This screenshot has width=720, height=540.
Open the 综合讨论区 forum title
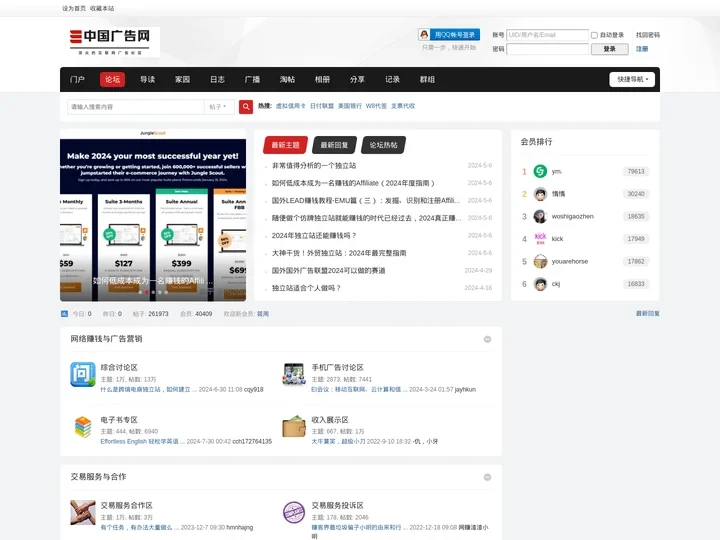tap(119, 367)
